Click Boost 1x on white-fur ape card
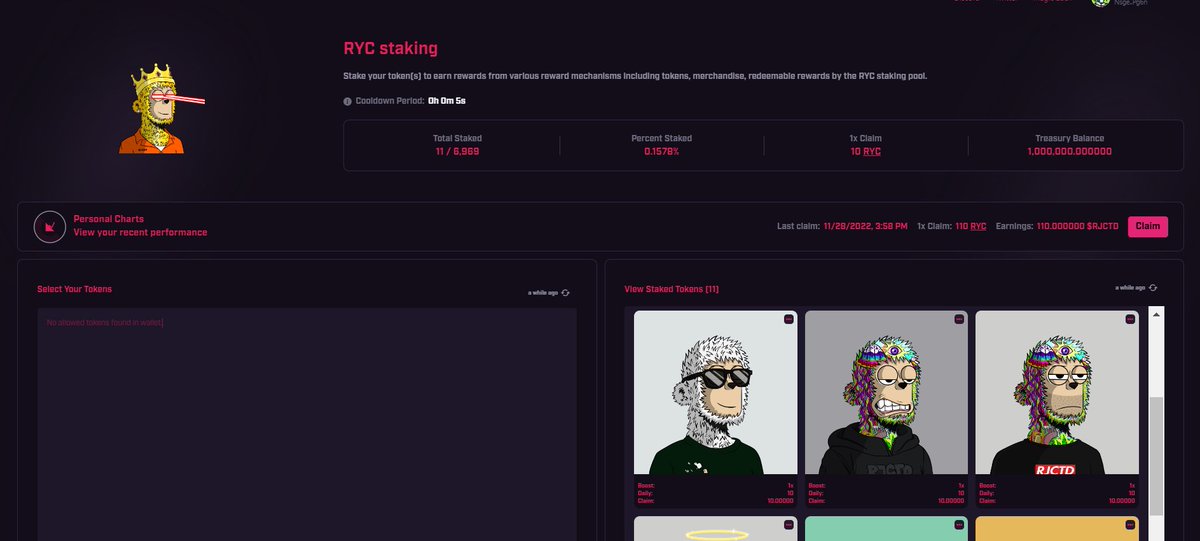The height and width of the screenshot is (541, 1200). tap(716, 485)
